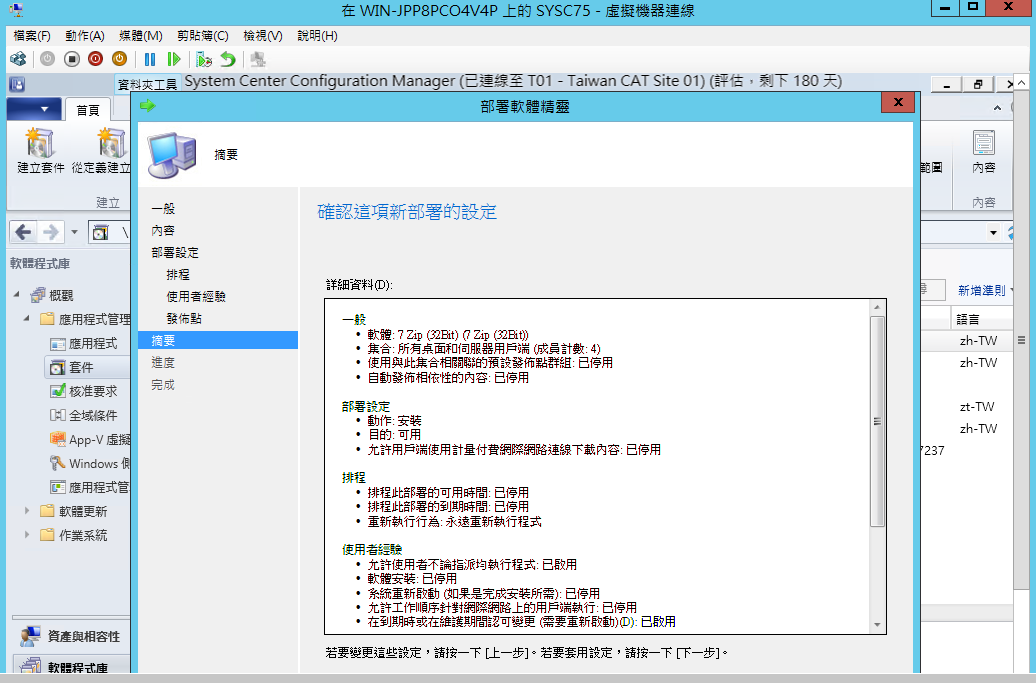Go to the 排程 wizard step
The image size is (1036, 683).
pyautogui.click(x=178, y=274)
